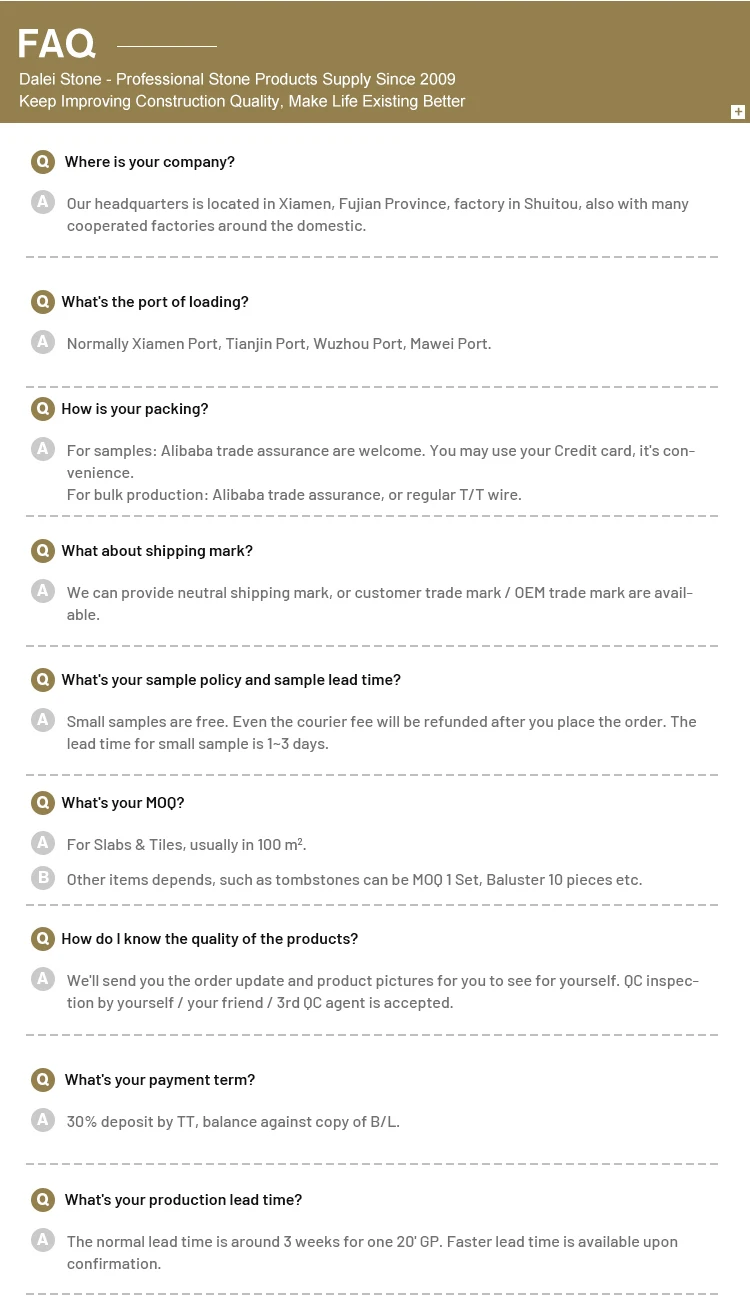Expand the "How is your packing?" question
This screenshot has height=1298, width=750.
pos(135,409)
